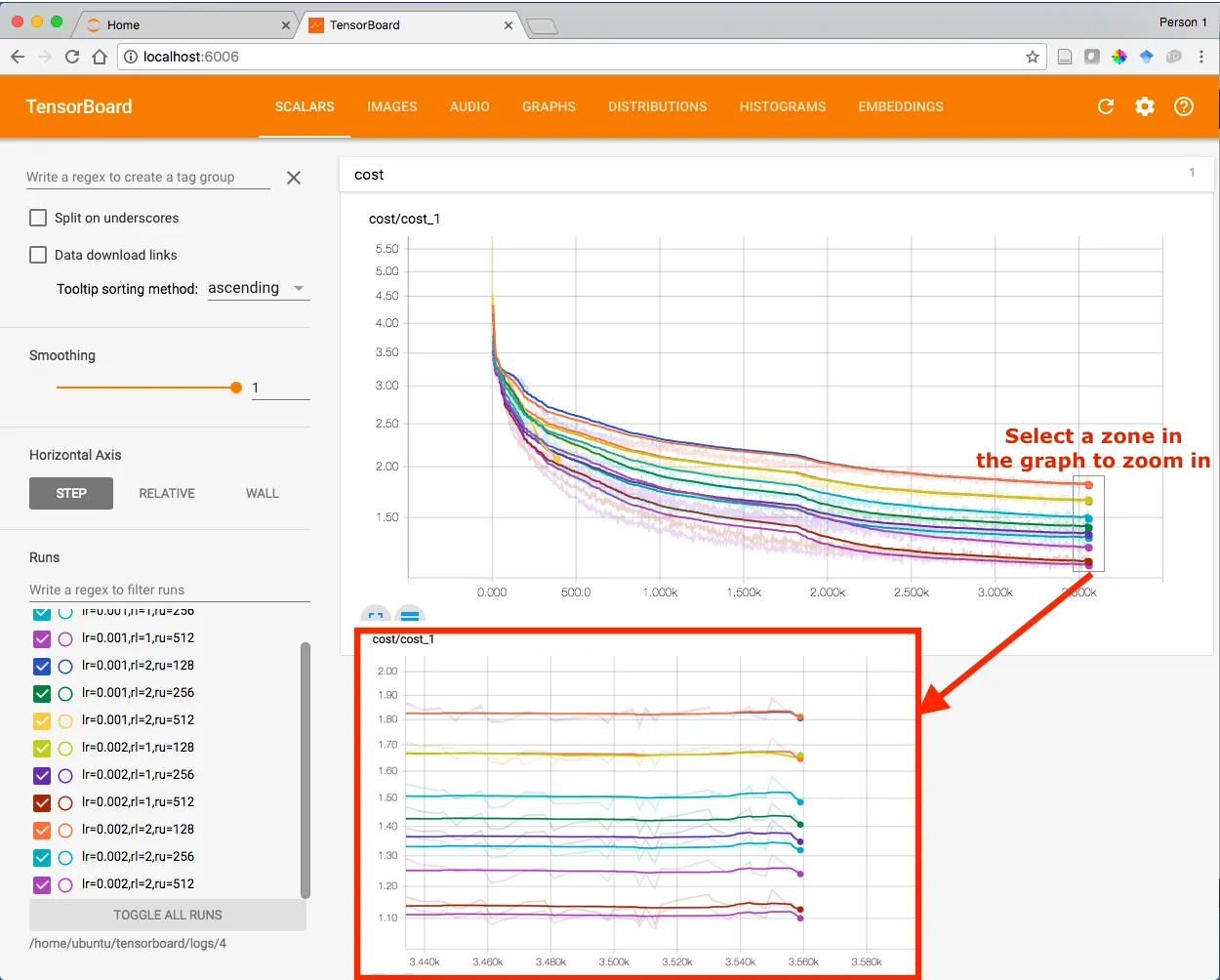Switch to the AUDIO tab
This screenshot has height=980, width=1220.
[x=469, y=106]
